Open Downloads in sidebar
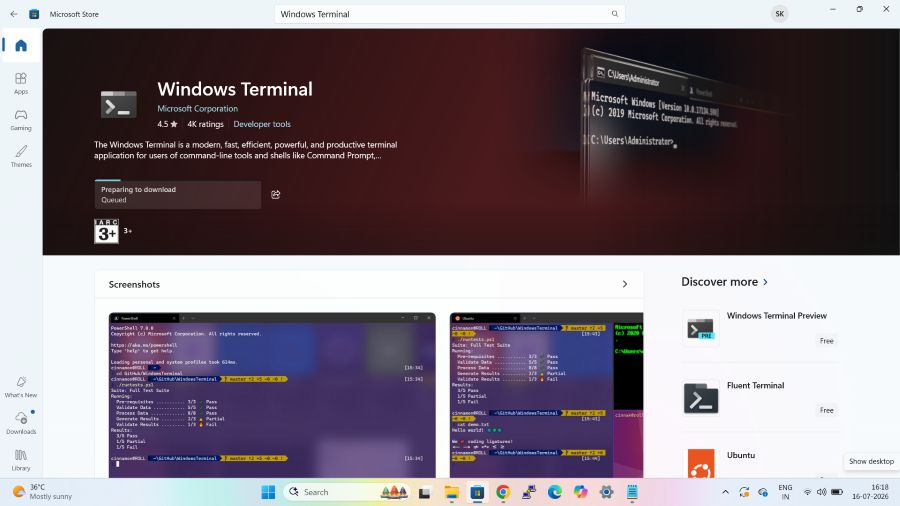The image size is (900, 506). [x=21, y=423]
